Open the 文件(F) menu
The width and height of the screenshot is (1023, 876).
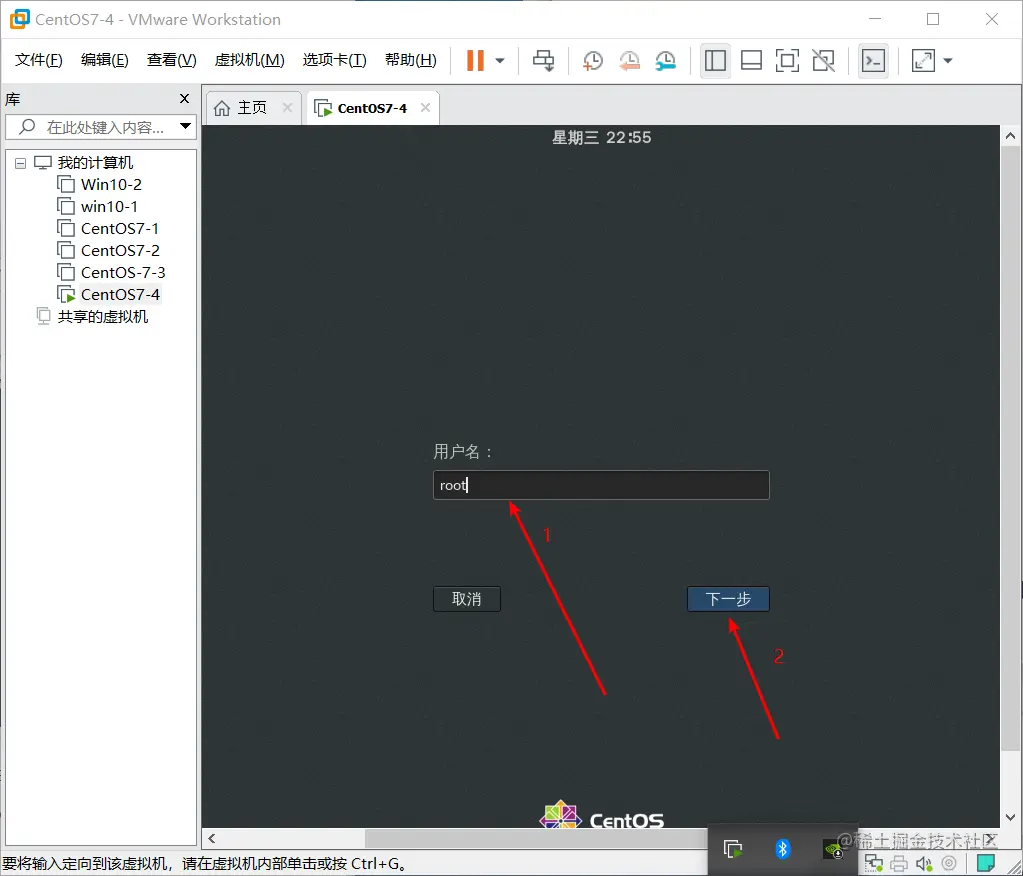click(x=38, y=60)
